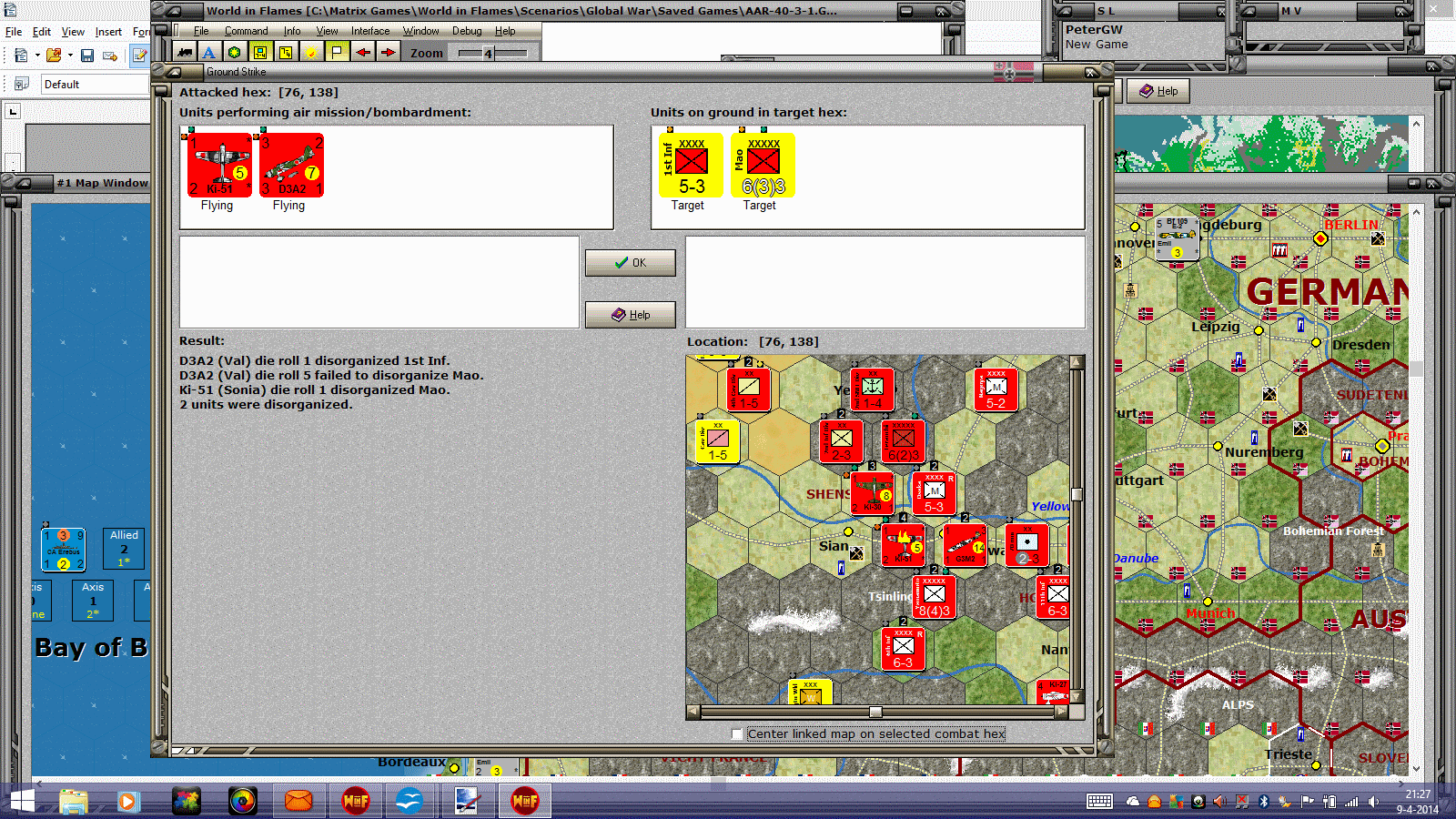Image resolution: width=1456 pixels, height=819 pixels.
Task: Select the Ki-51 Sonia aircraft counter
Action: click(x=219, y=165)
